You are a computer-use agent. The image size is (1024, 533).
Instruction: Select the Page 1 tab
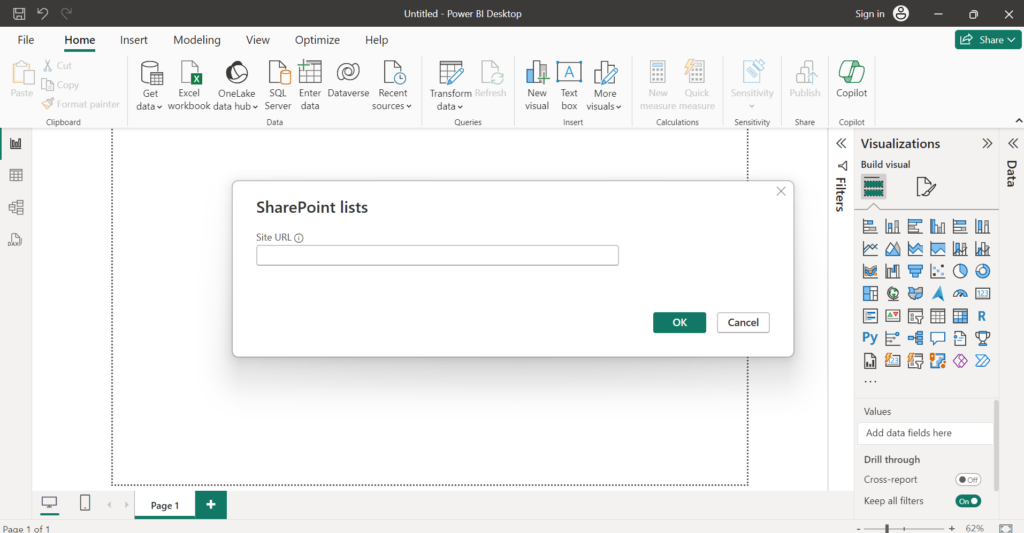(165, 506)
